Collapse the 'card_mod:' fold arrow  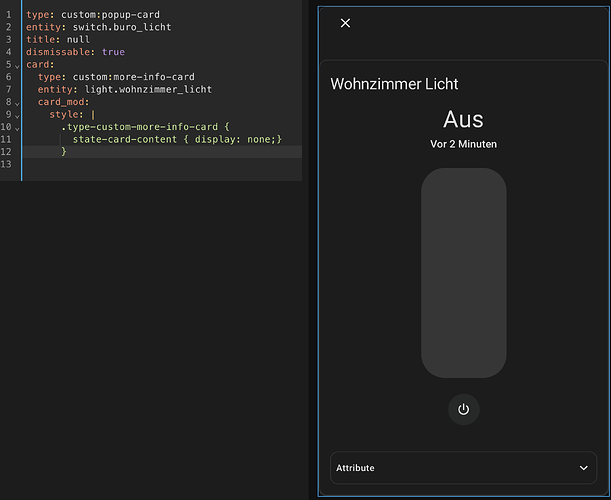tap(18, 102)
